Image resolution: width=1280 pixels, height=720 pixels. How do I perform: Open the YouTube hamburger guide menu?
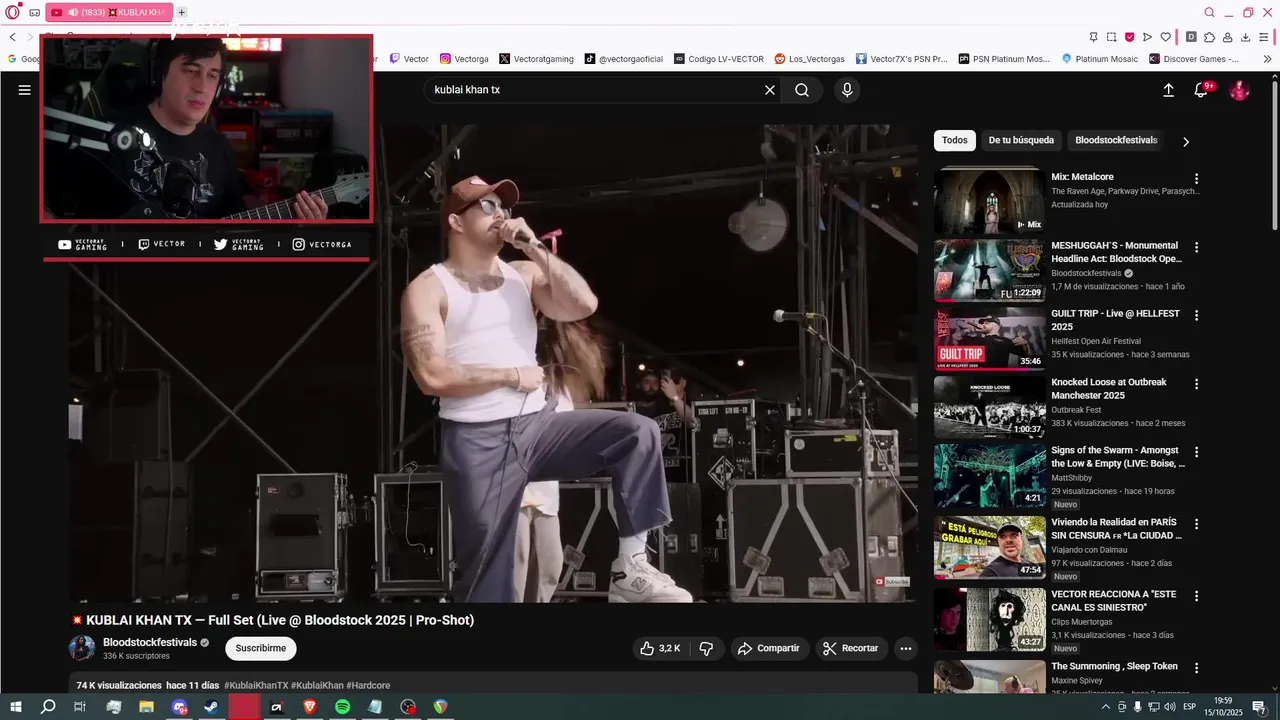coord(24,90)
